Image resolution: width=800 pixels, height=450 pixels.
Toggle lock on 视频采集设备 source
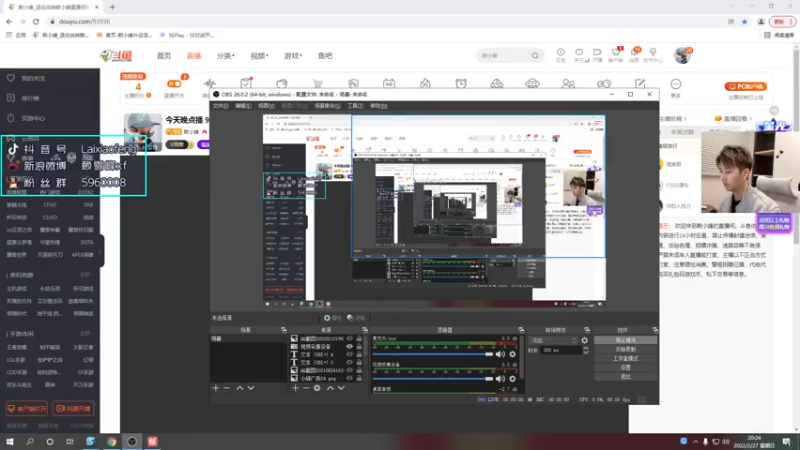359,346
